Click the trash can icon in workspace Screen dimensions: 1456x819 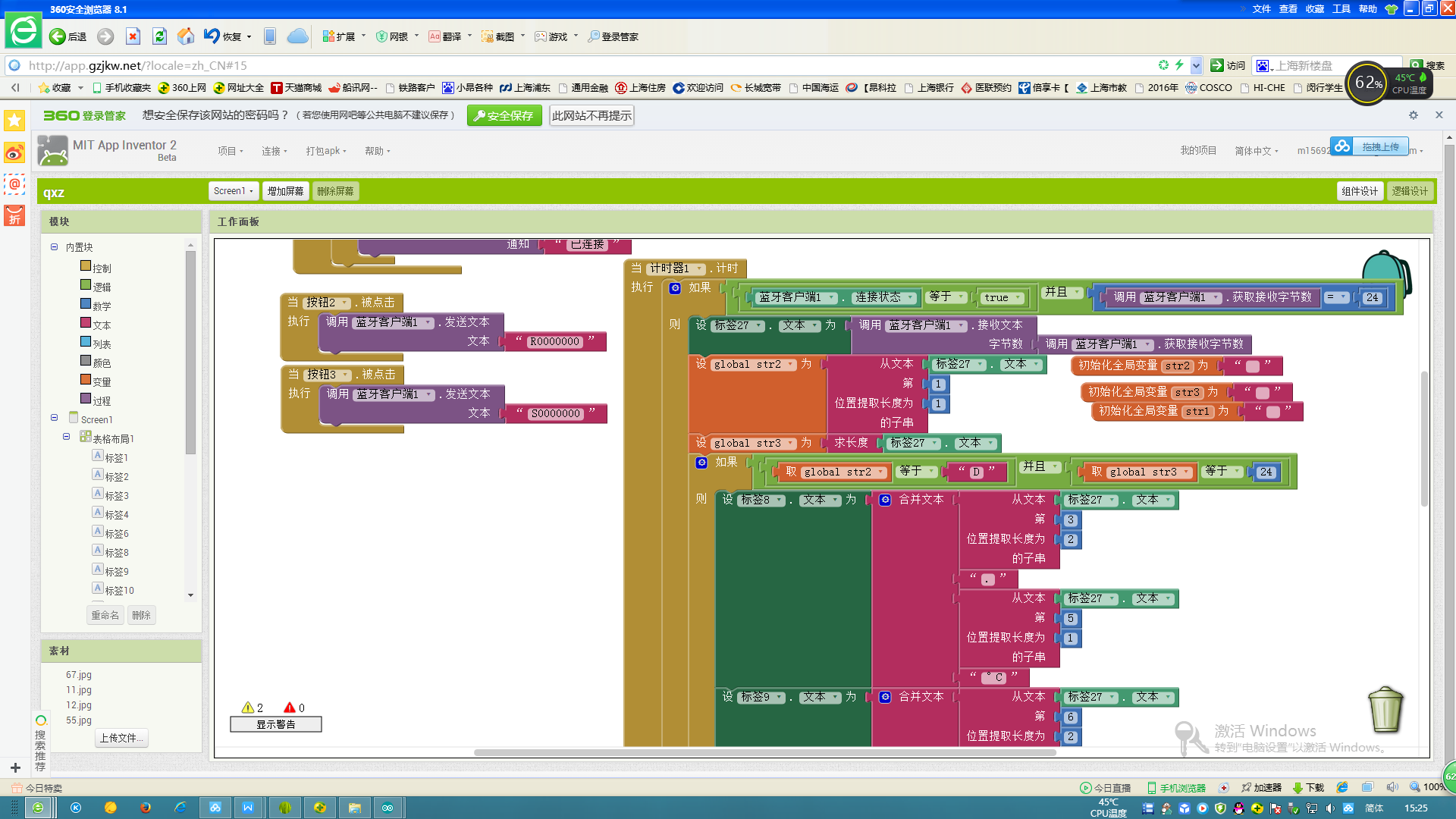point(1385,709)
